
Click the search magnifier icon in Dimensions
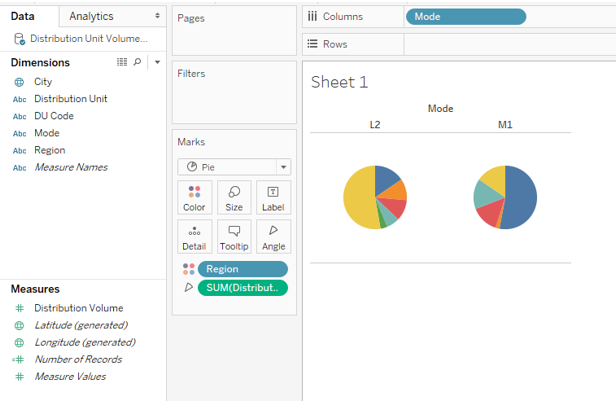click(x=137, y=62)
